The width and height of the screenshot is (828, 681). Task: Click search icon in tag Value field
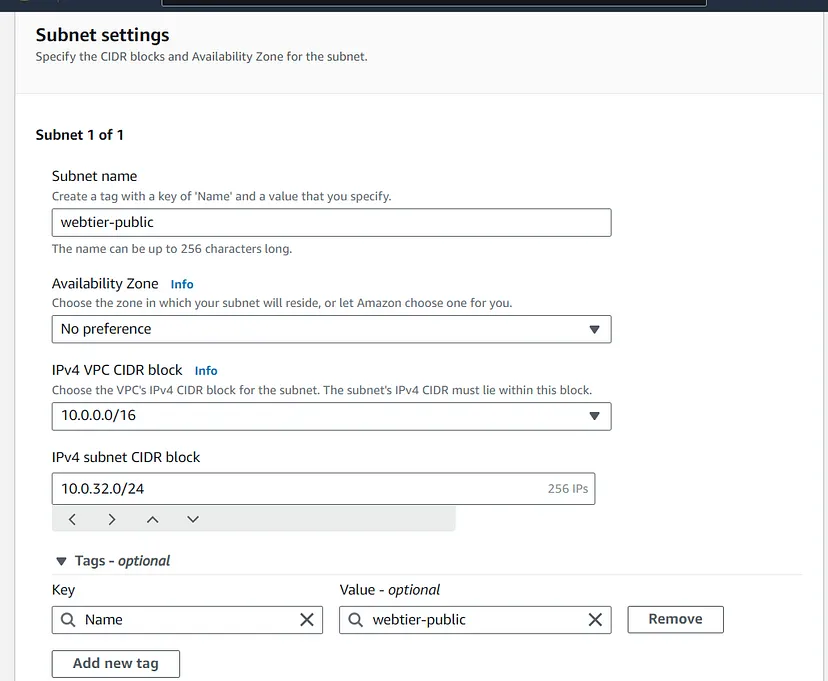[x=356, y=620]
